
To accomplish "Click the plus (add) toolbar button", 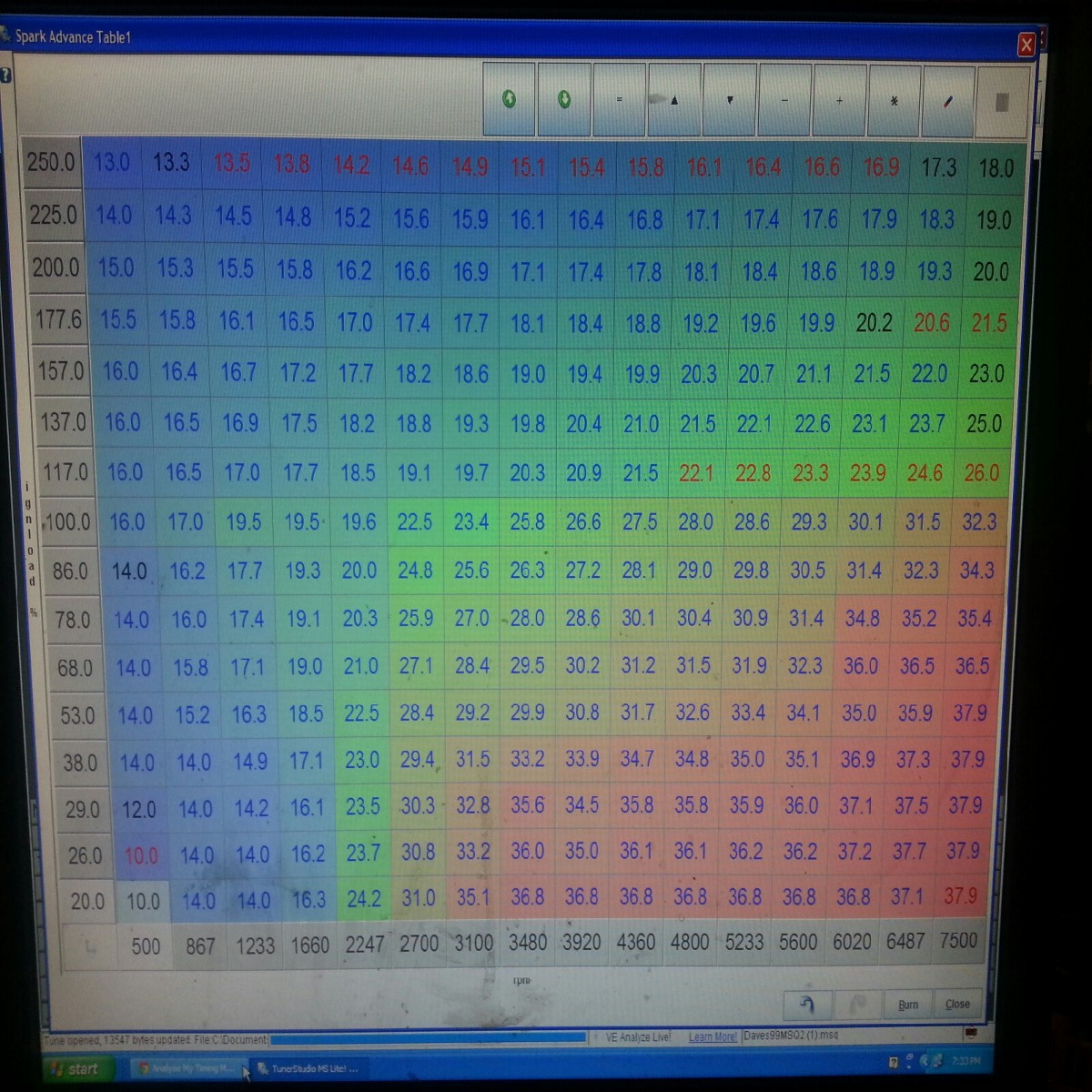I will 839,100.
